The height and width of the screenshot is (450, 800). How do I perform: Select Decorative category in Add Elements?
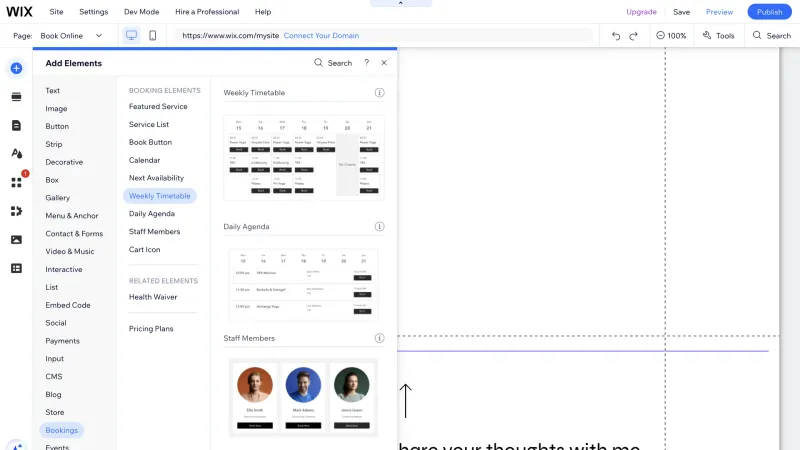click(64, 162)
